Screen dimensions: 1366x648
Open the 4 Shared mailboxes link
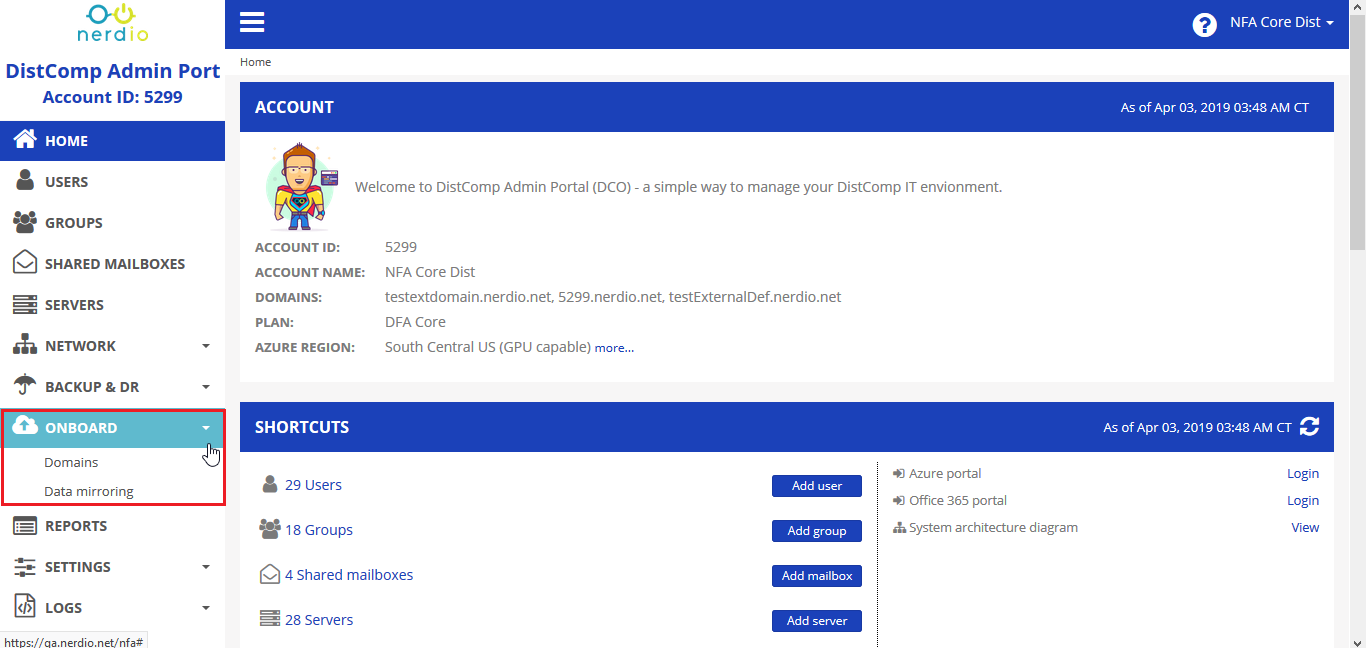[x=349, y=575]
